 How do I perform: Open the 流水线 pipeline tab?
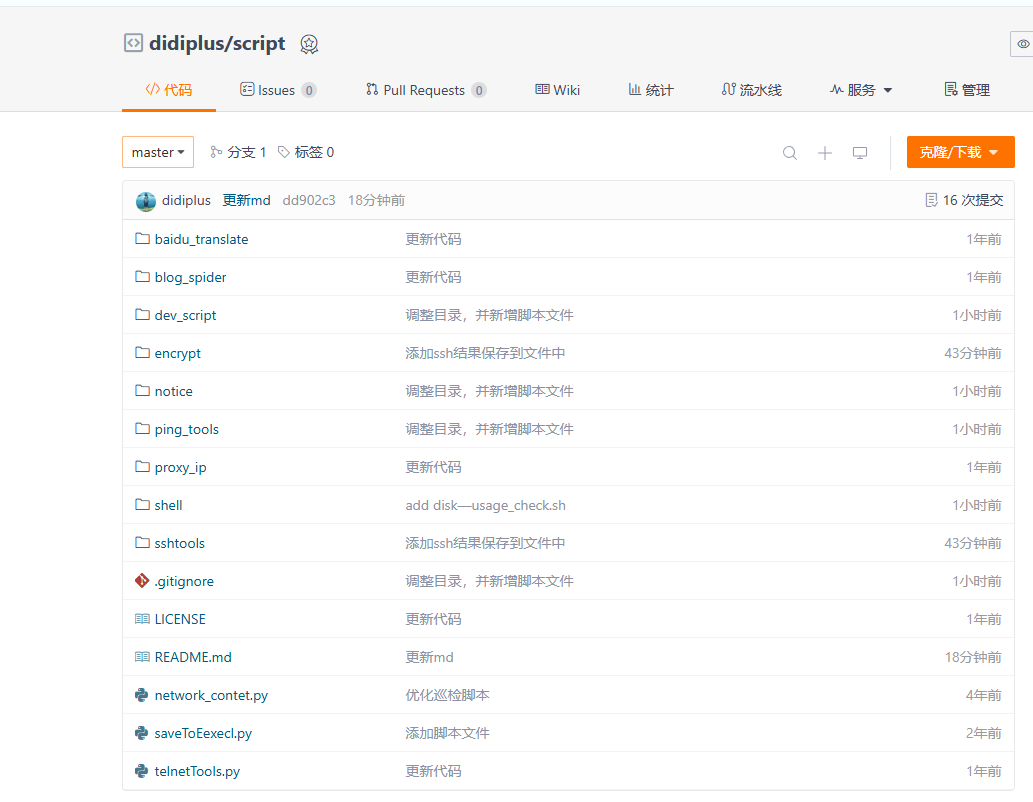(752, 90)
